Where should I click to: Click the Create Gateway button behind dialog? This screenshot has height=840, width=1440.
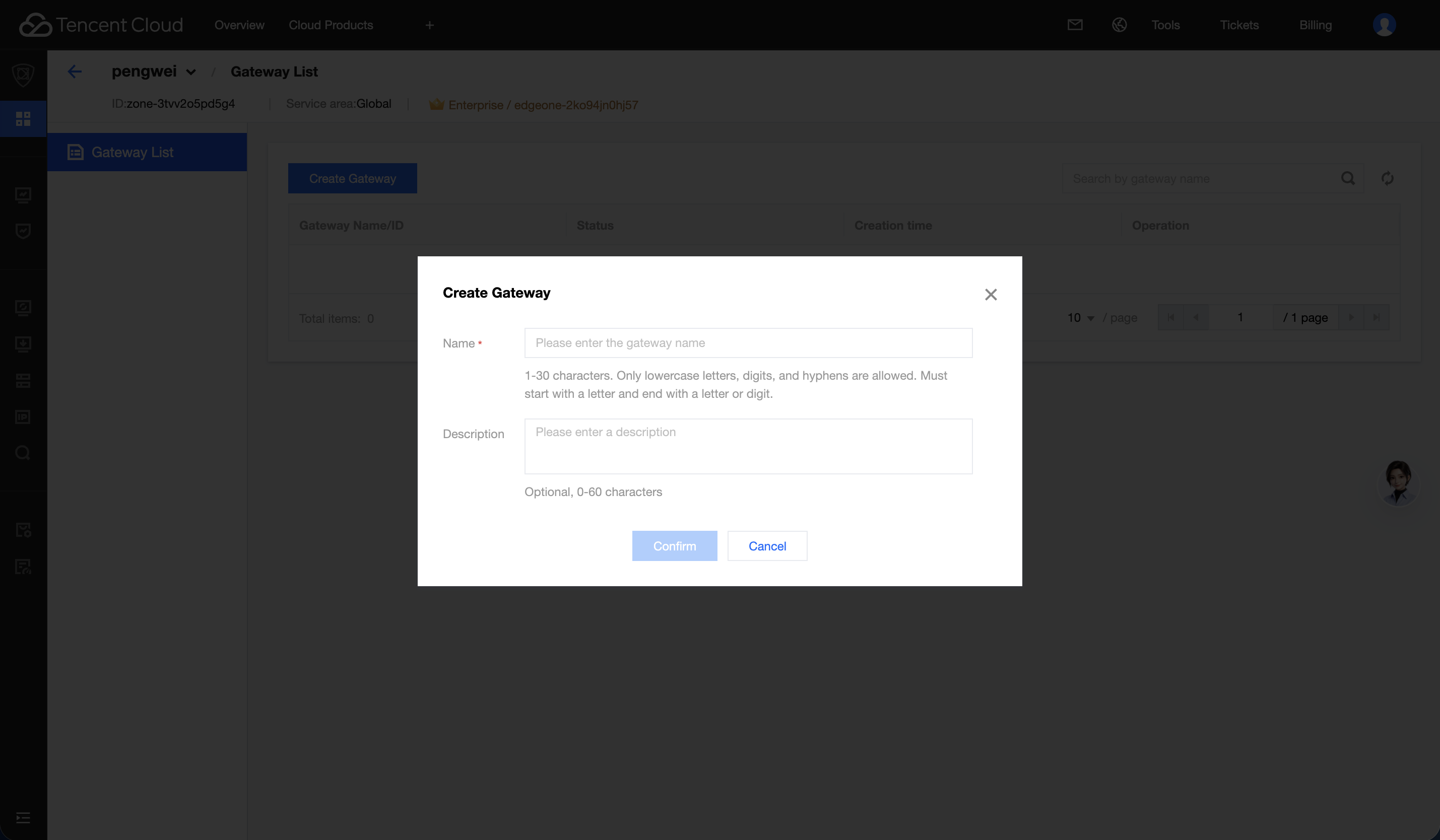tap(352, 178)
